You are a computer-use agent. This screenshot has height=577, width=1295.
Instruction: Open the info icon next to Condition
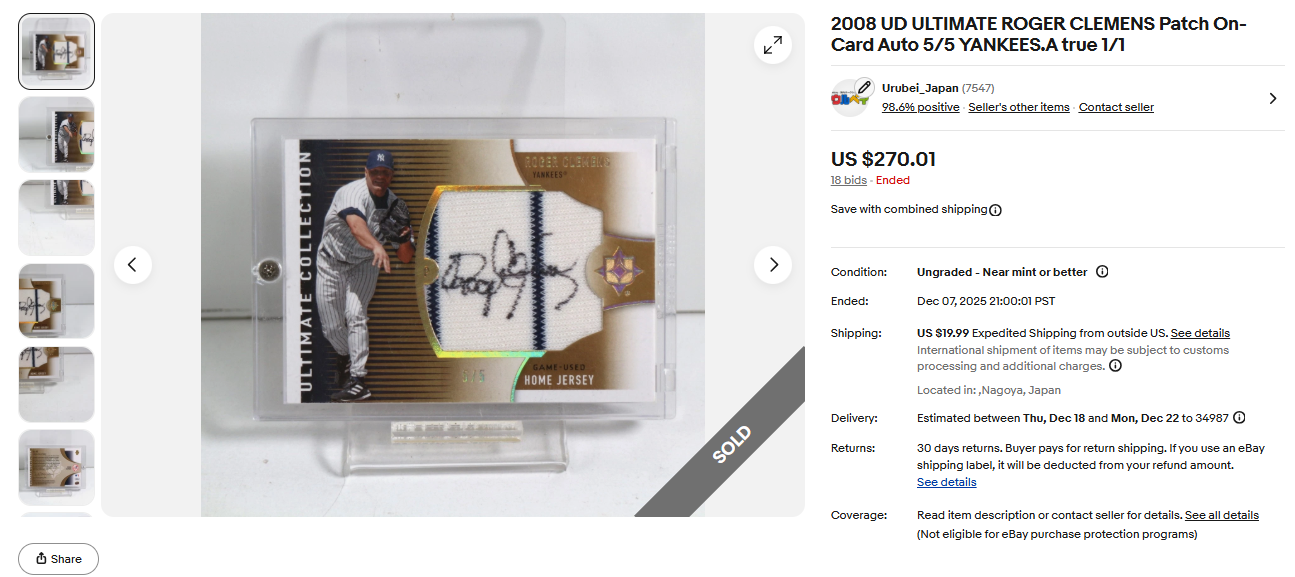pyautogui.click(x=1102, y=272)
